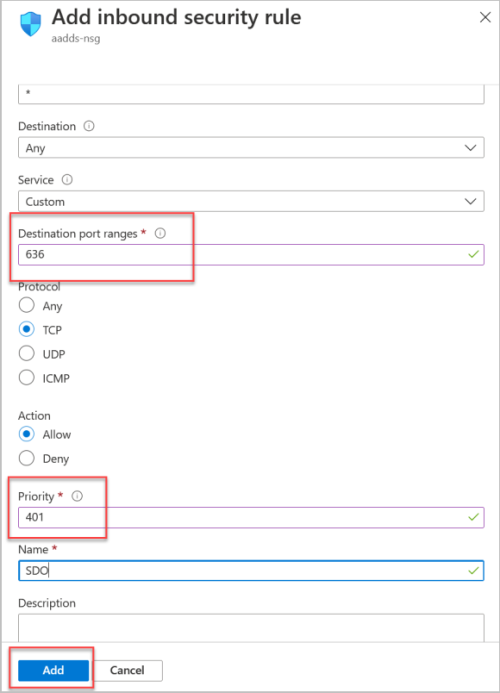This screenshot has width=500, height=693.
Task: Close the Add inbound security rule panel
Action: (x=485, y=17)
